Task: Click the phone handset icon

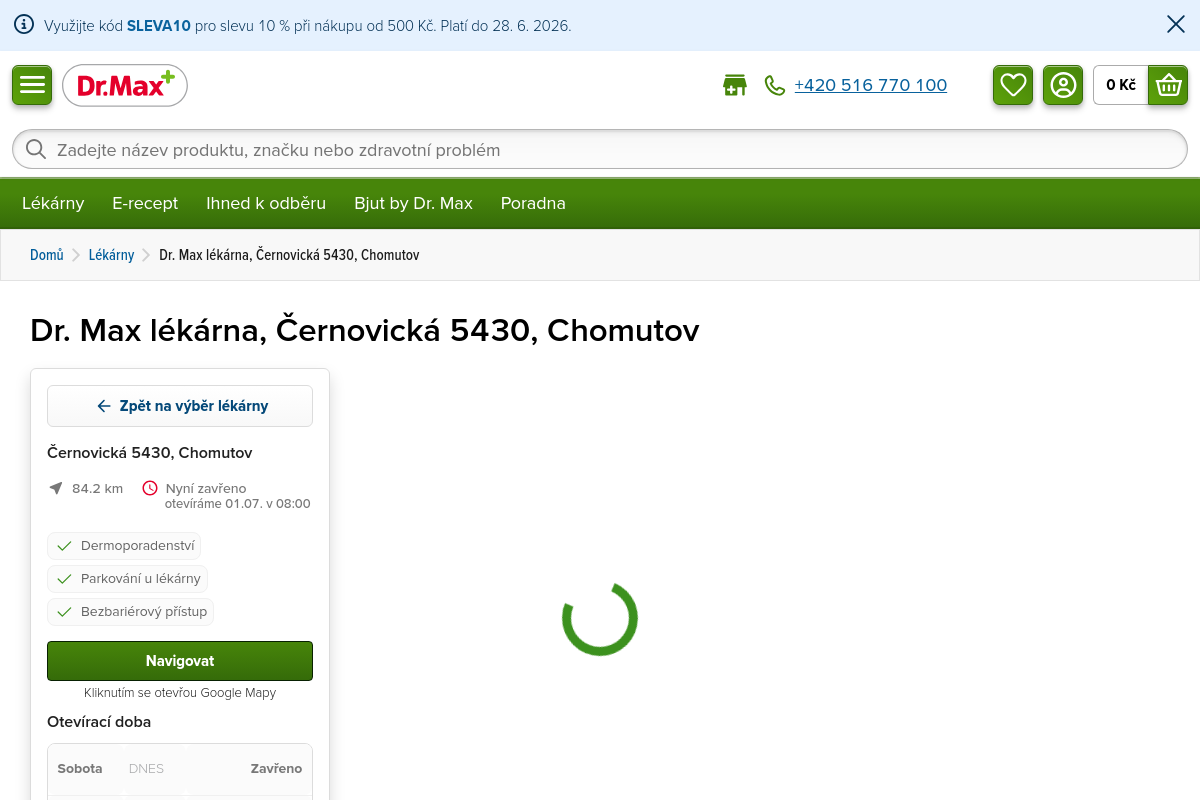Action: (x=775, y=86)
